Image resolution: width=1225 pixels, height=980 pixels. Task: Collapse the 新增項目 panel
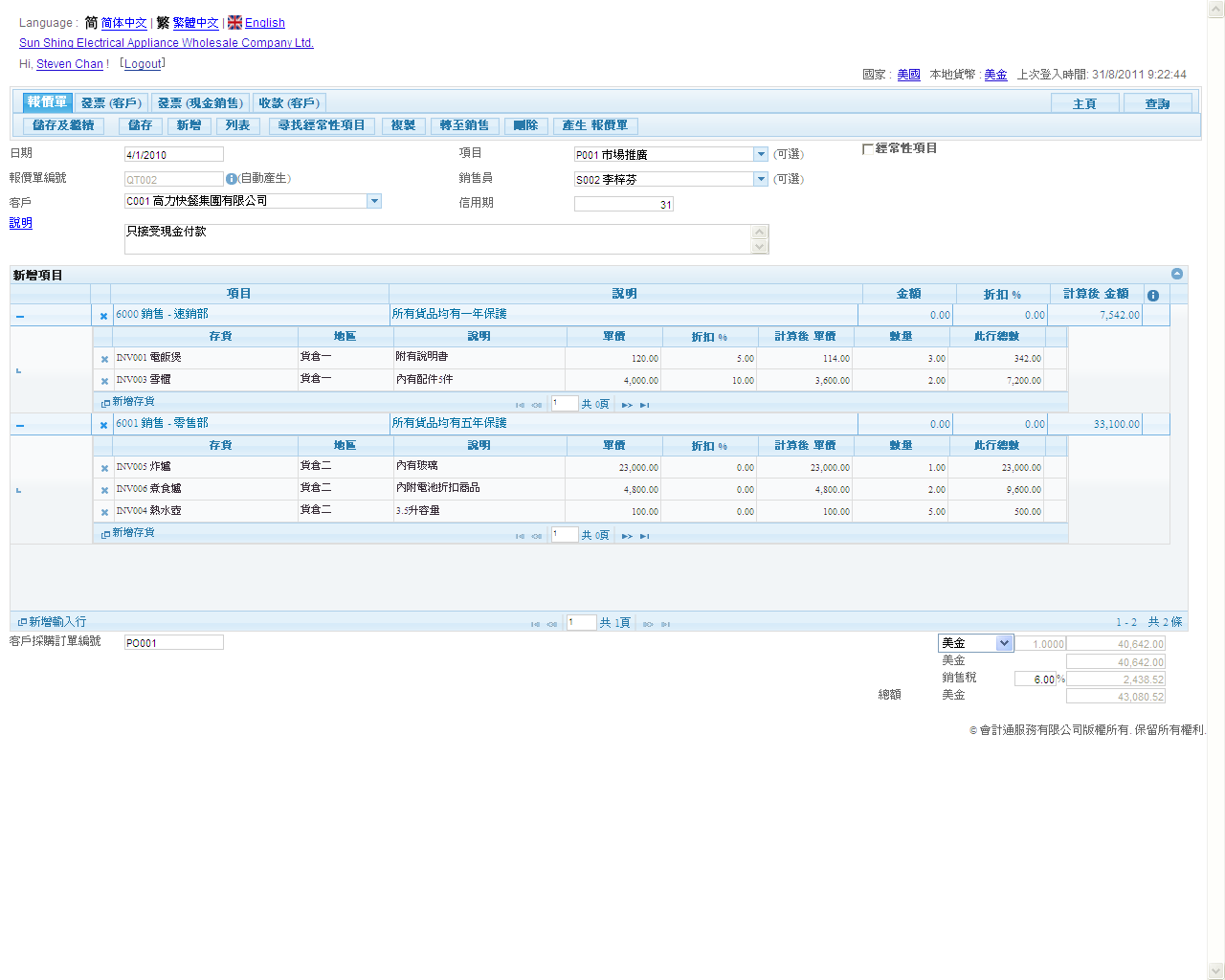(1177, 275)
